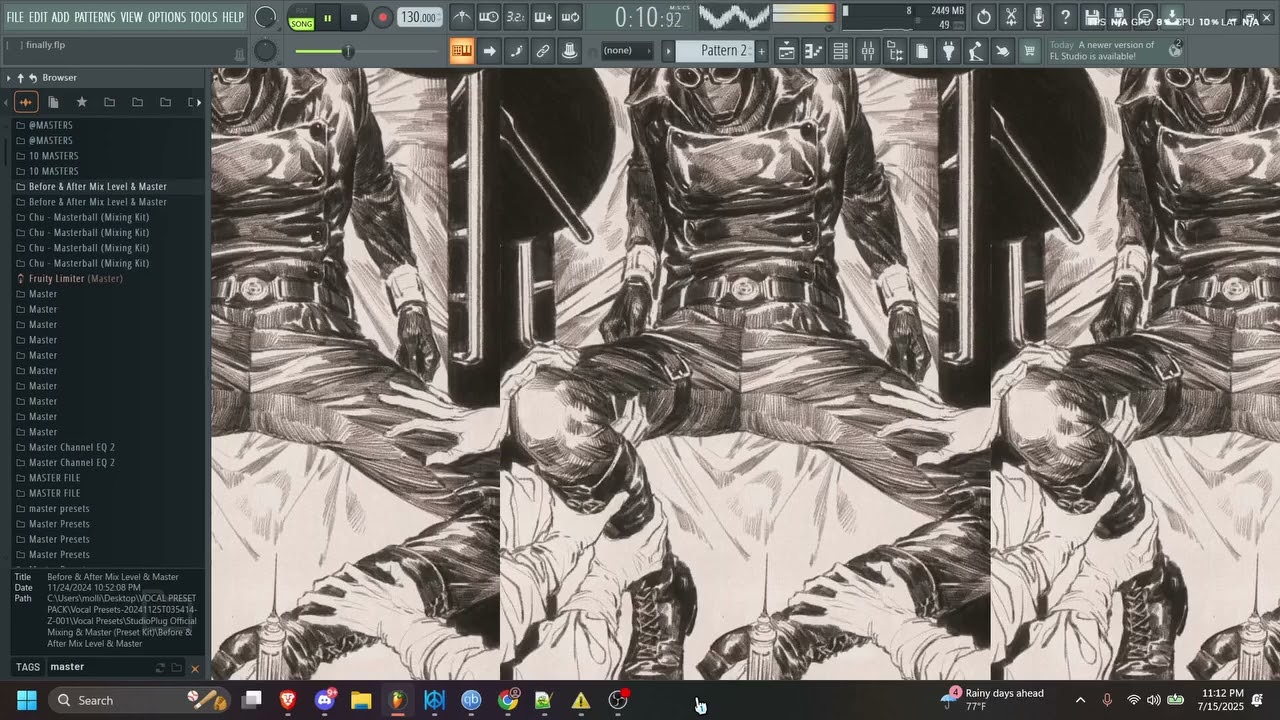Screen dimensions: 1280x720
Task: Click arrow left of Pattern 2 selector
Action: [669, 51]
